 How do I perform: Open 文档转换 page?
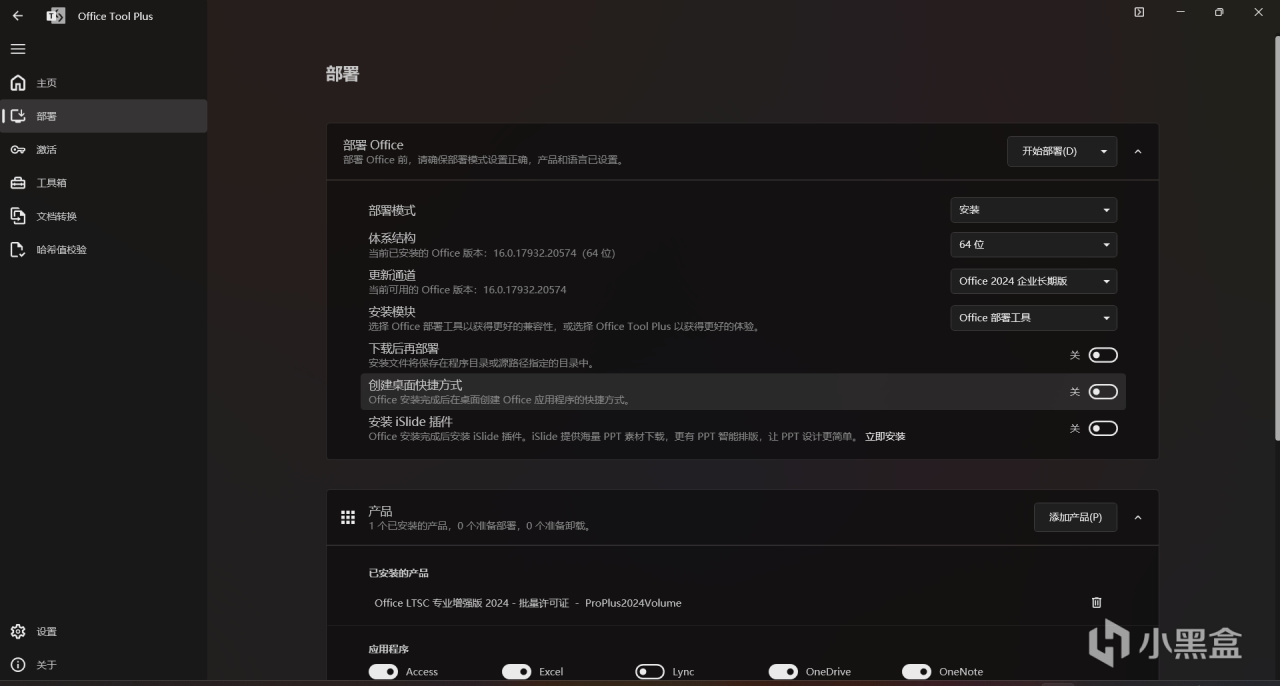pyautogui.click(x=104, y=216)
